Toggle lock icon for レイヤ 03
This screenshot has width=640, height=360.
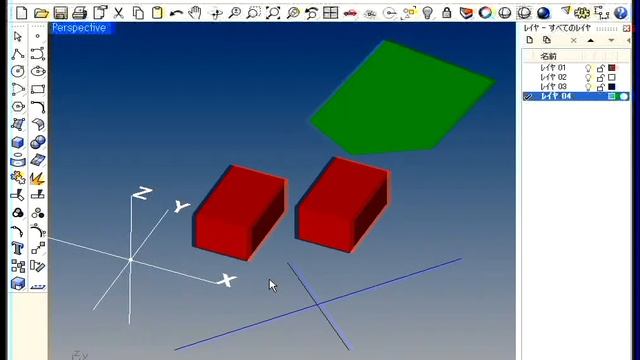coord(600,87)
